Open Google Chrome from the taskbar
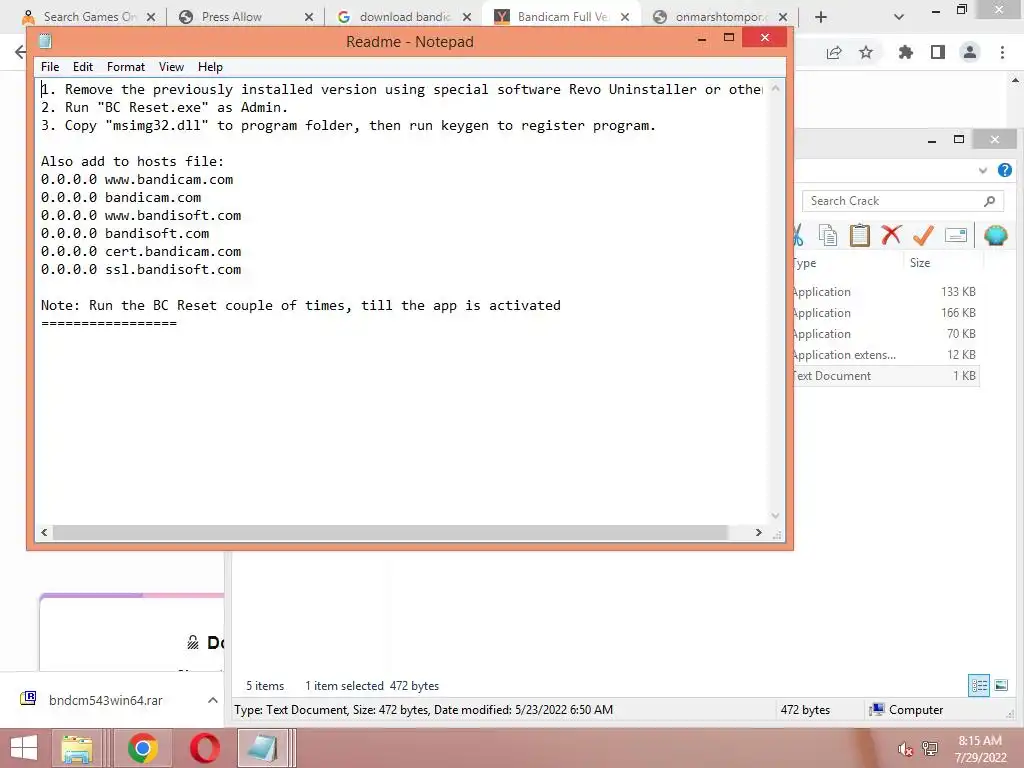 (x=142, y=748)
